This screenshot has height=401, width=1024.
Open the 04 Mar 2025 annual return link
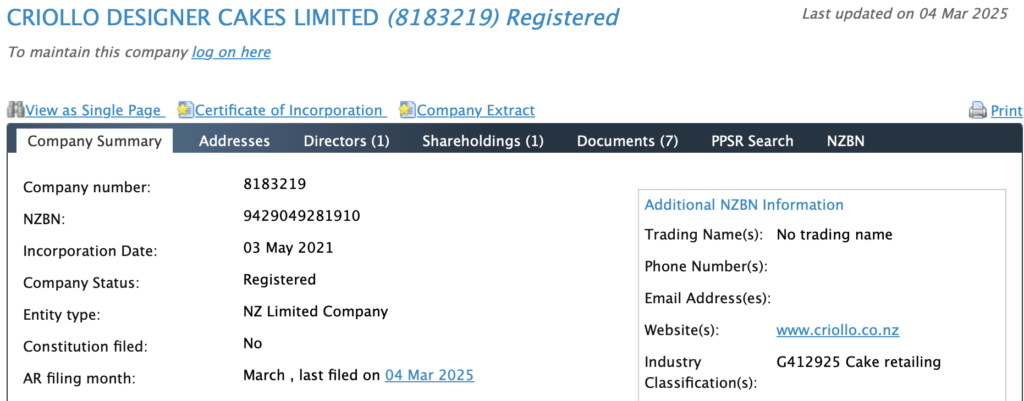tap(430, 376)
